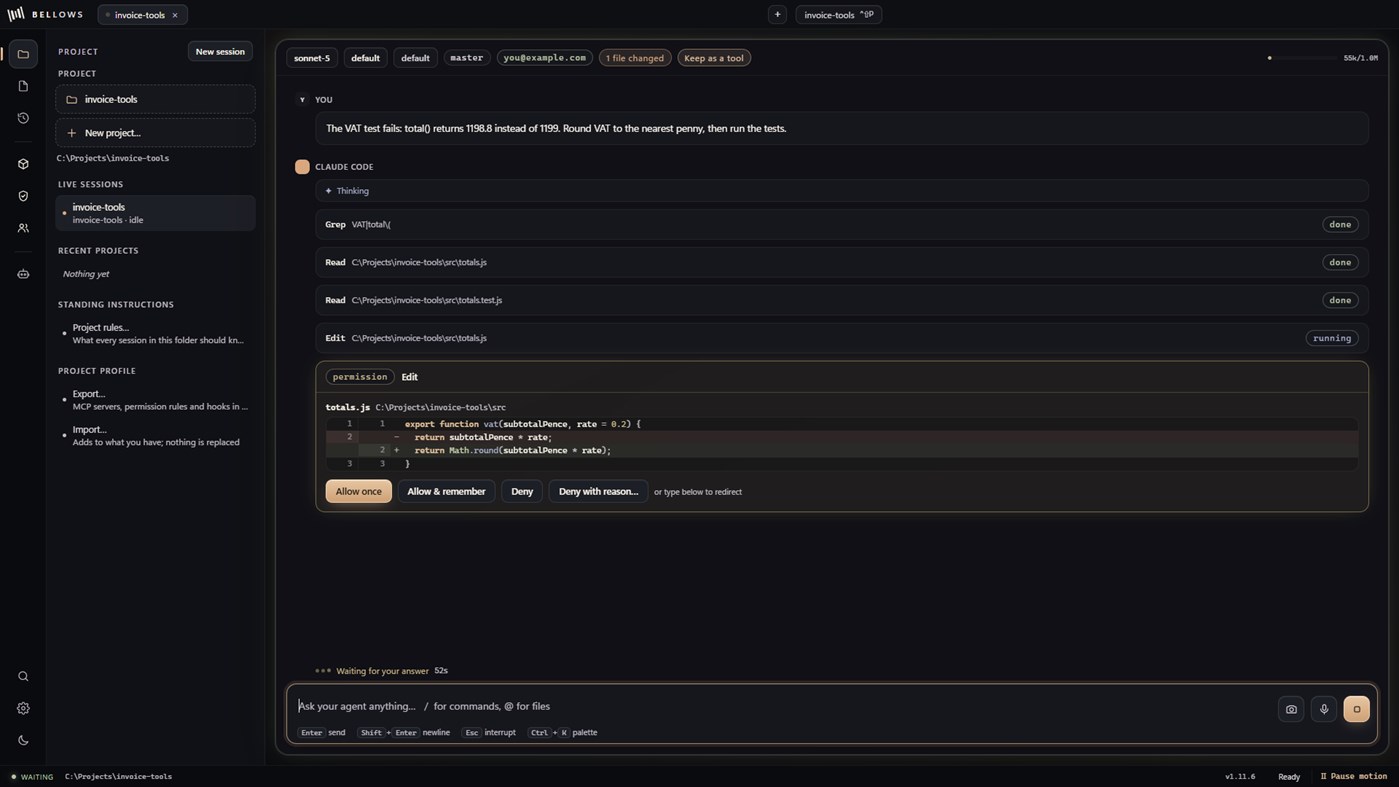The height and width of the screenshot is (787, 1399).
Task: Select the invoice-tools *0P tab at top center
Action: coord(838,15)
